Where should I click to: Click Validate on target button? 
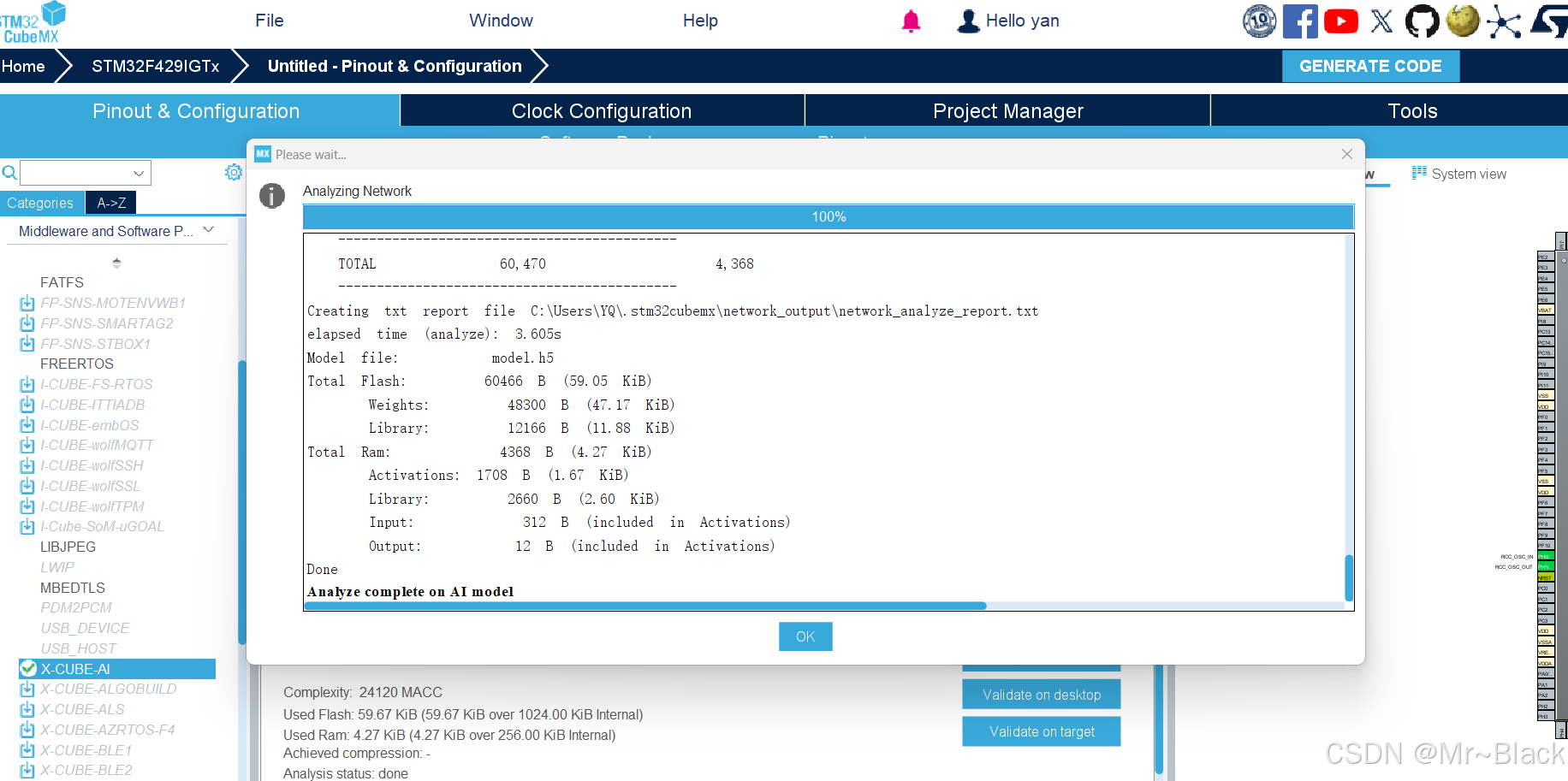1042,731
